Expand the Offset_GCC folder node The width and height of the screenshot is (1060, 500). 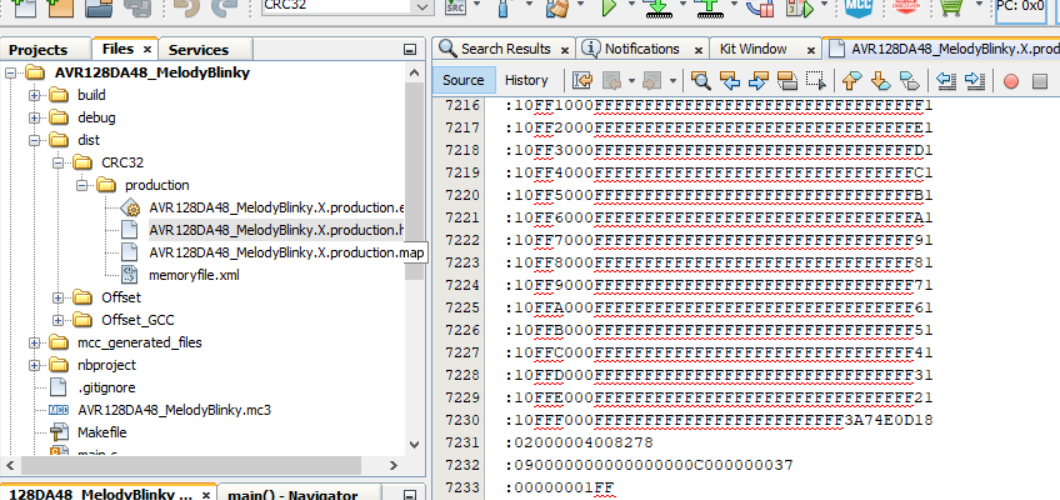(59, 320)
